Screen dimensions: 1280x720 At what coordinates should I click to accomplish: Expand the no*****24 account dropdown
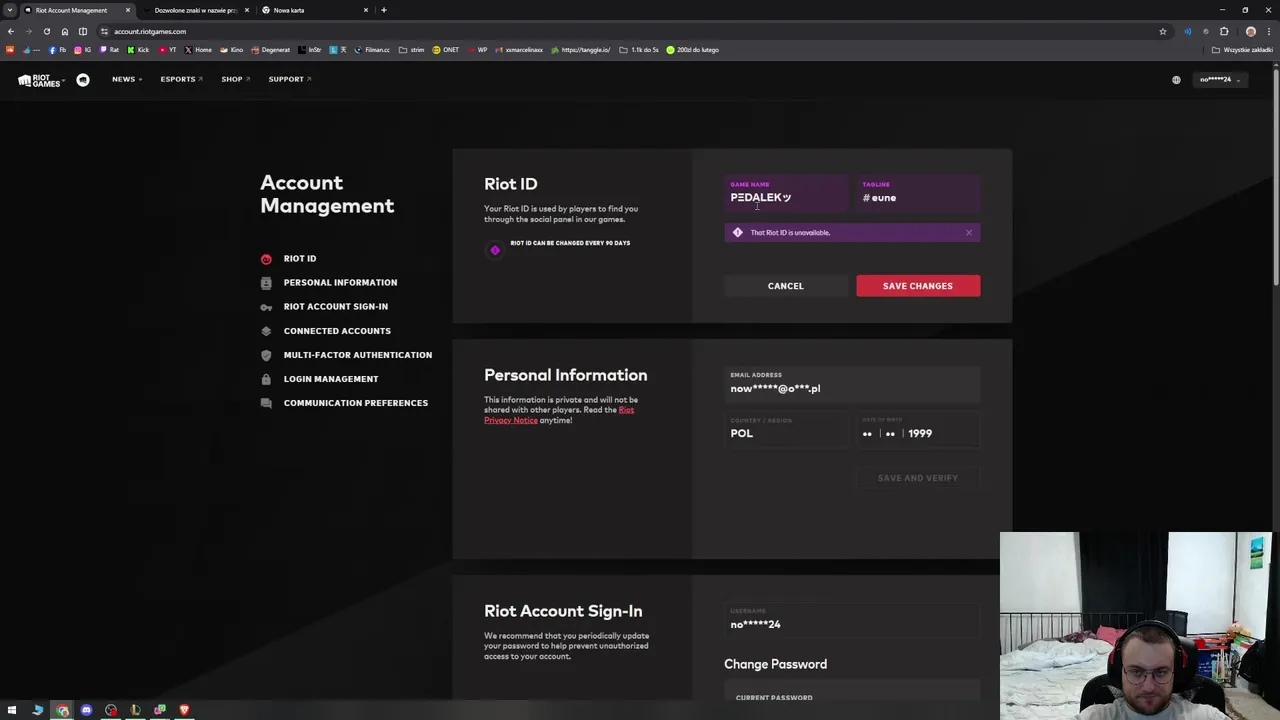1220,80
